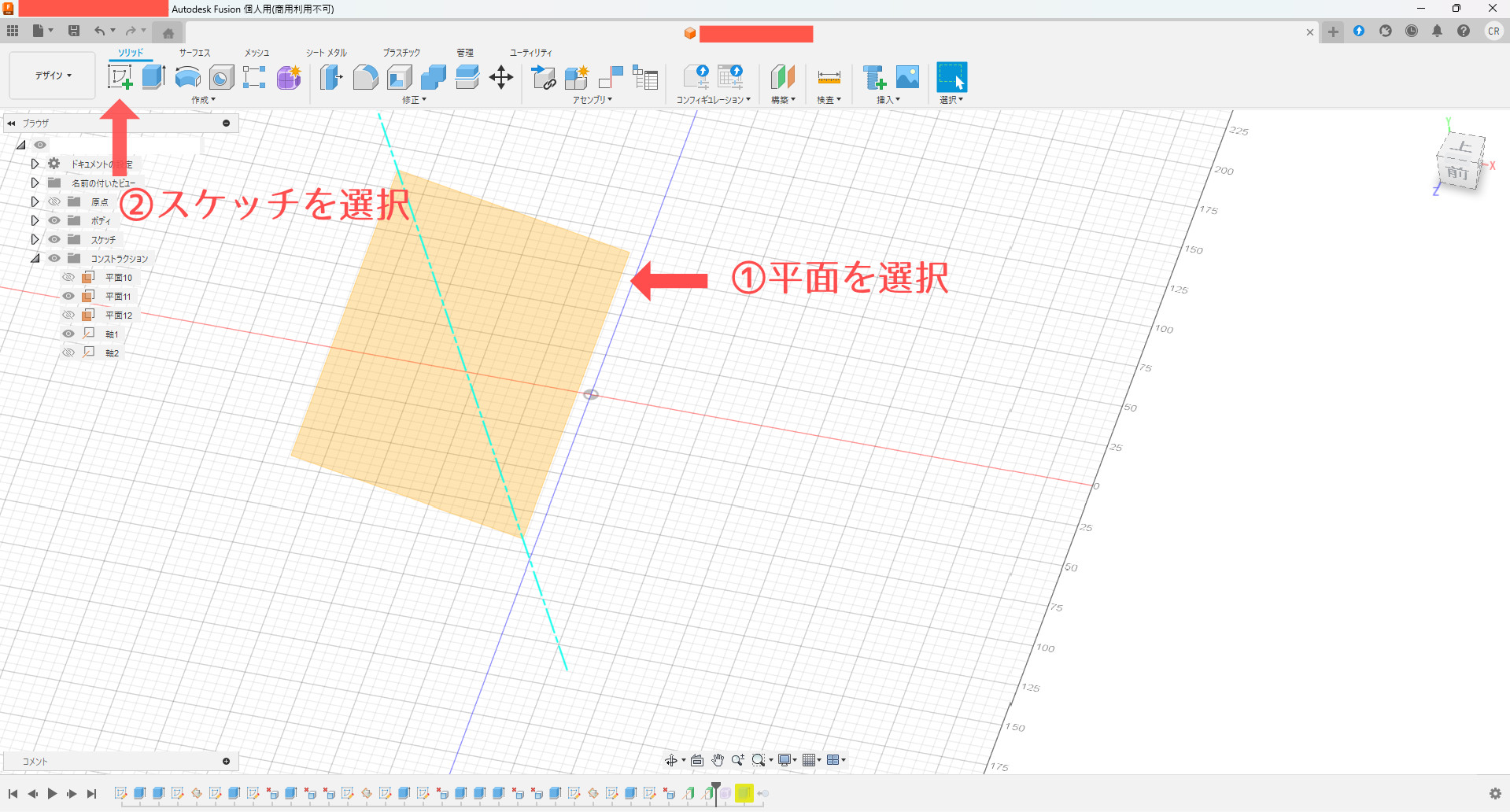This screenshot has height=812, width=1510.
Task: Click the Measure ruler icon
Action: tap(829, 77)
